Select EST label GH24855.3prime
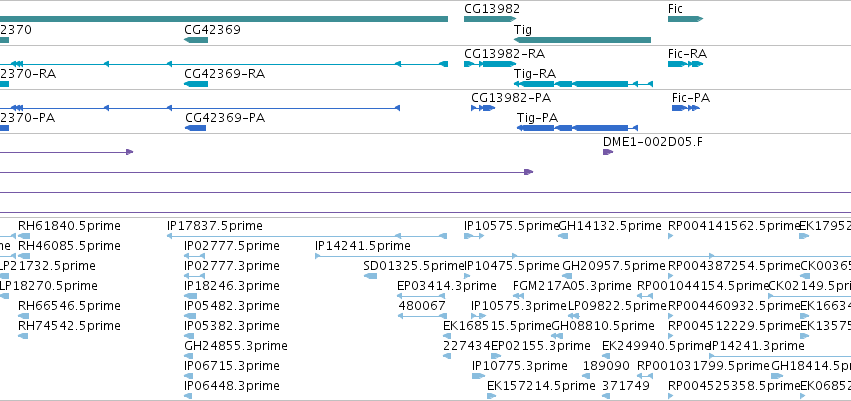The height and width of the screenshot is (401, 851). click(x=236, y=346)
